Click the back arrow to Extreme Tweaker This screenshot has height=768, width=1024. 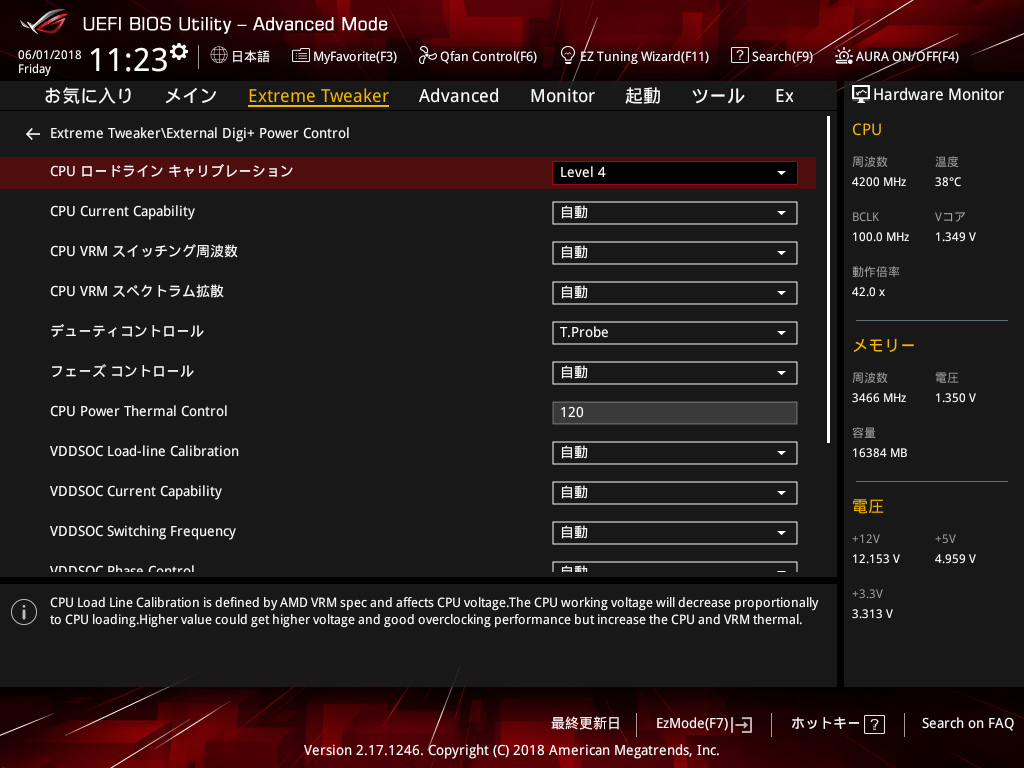click(33, 134)
